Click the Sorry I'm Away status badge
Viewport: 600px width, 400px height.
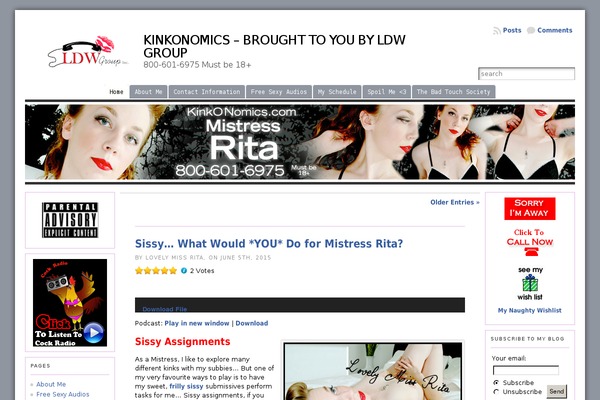click(530, 209)
